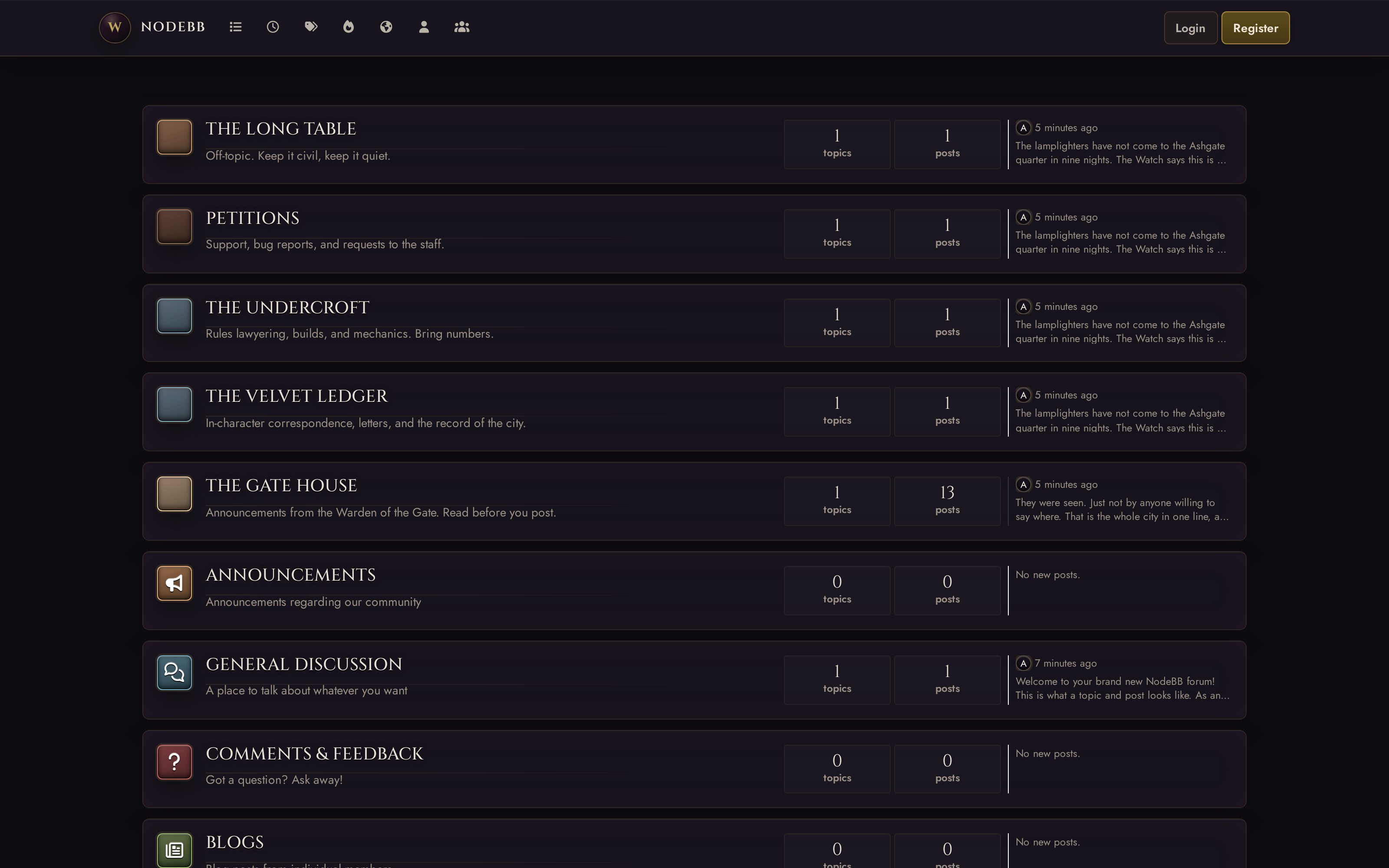
Task: Click "5 minutes ago" in The Velvet Ledger row
Action: tap(1066, 395)
